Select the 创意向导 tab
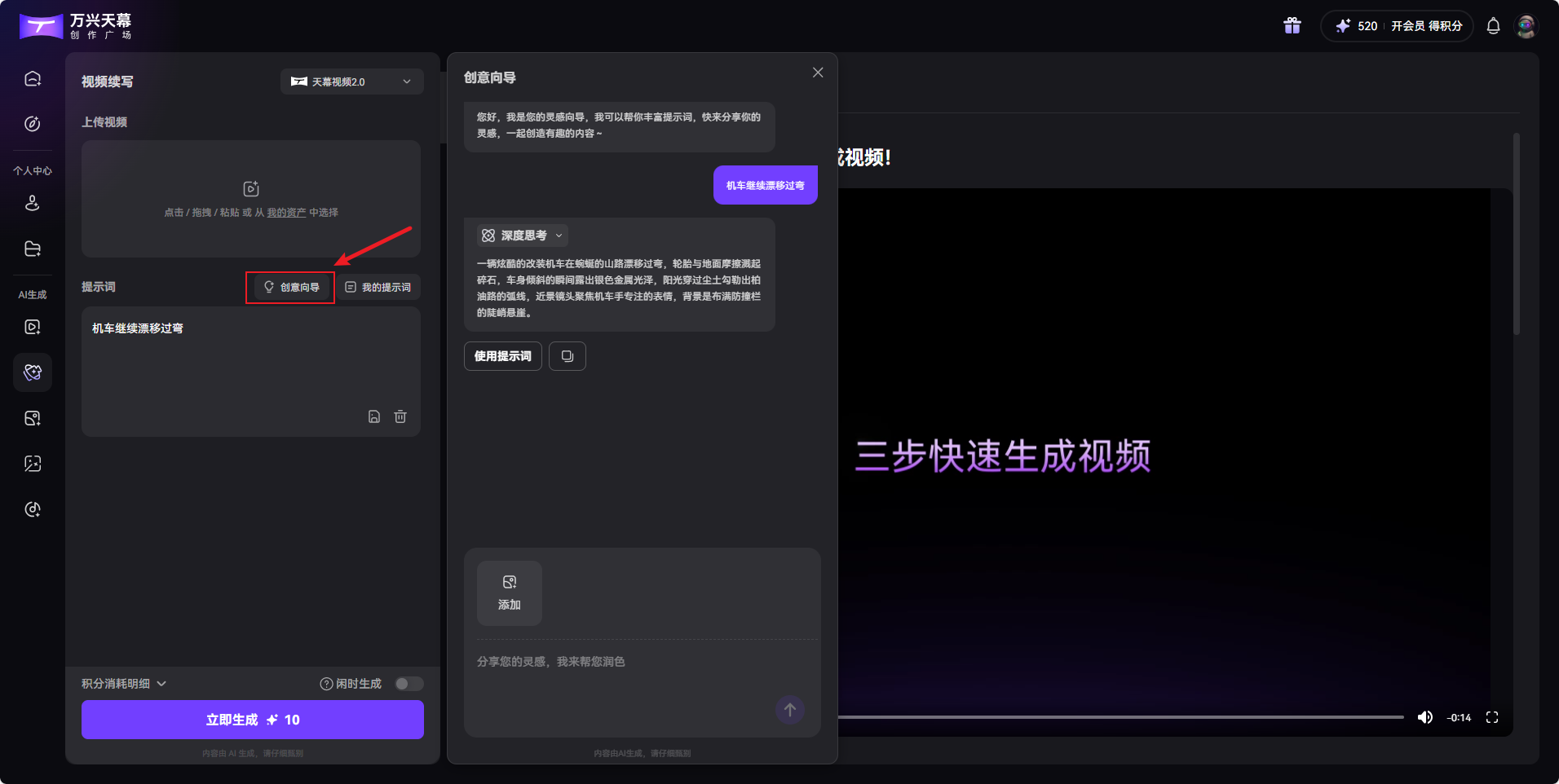 click(x=291, y=288)
